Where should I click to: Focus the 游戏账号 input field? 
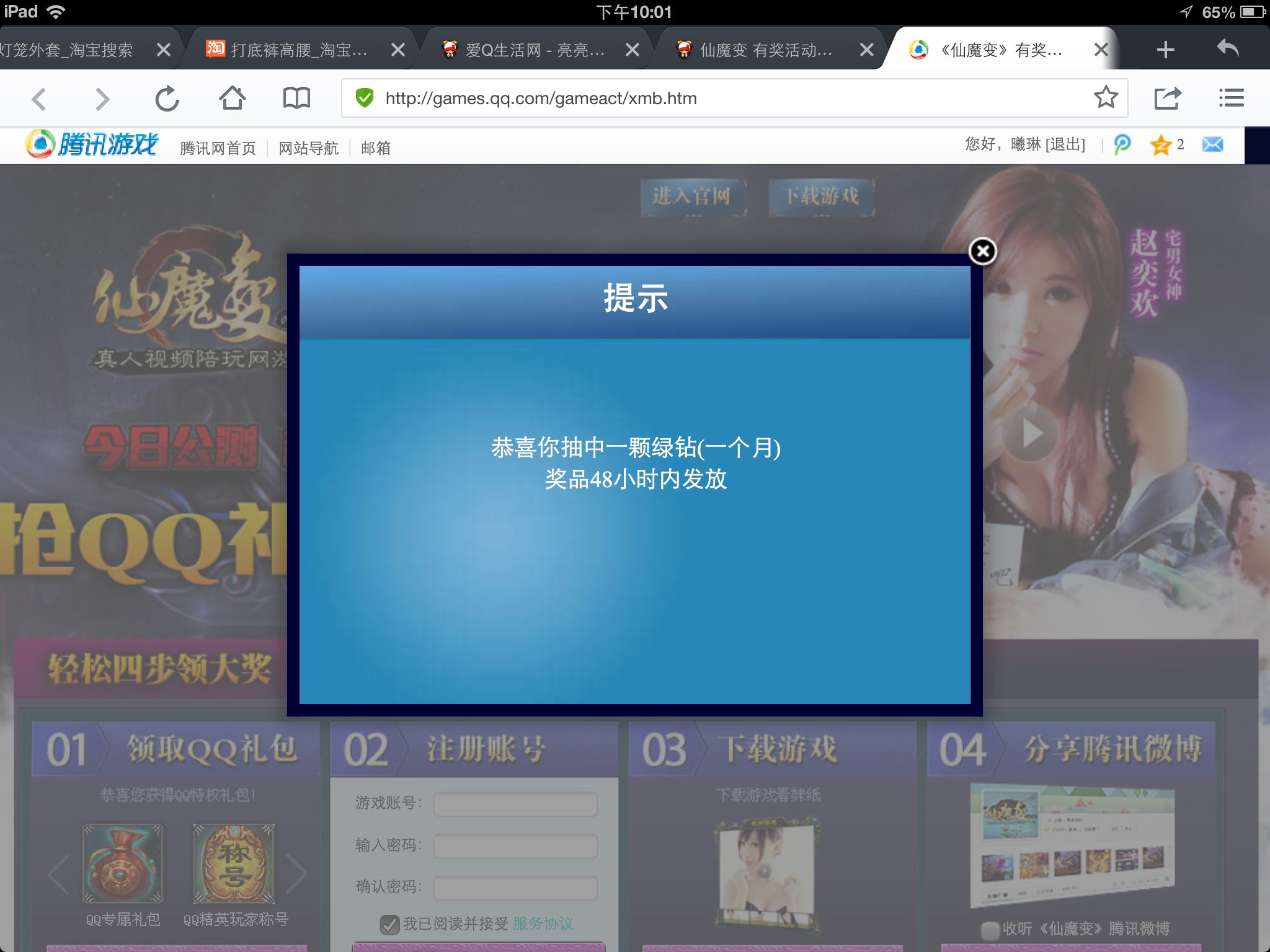[x=515, y=804]
